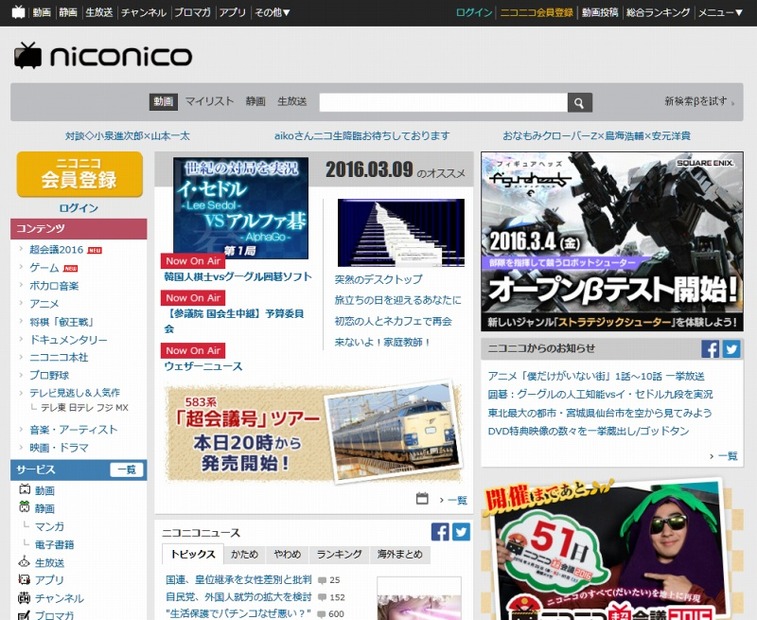Click 新検索βを試す link
The height and width of the screenshot is (620, 757).
699,101
